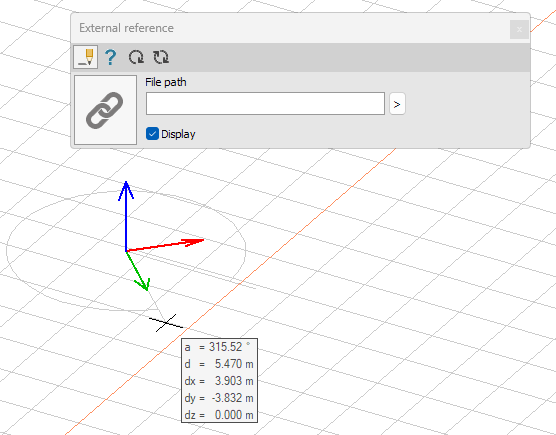
Task: Click the distance value 5.470 m
Action: [x=234, y=364]
